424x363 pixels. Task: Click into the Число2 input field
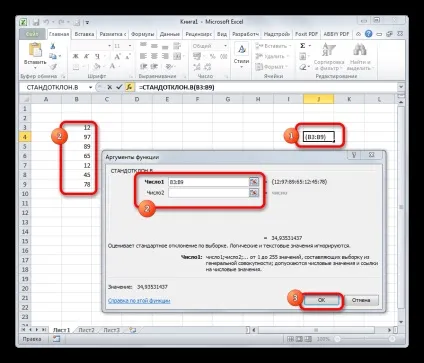pyautogui.click(x=209, y=193)
